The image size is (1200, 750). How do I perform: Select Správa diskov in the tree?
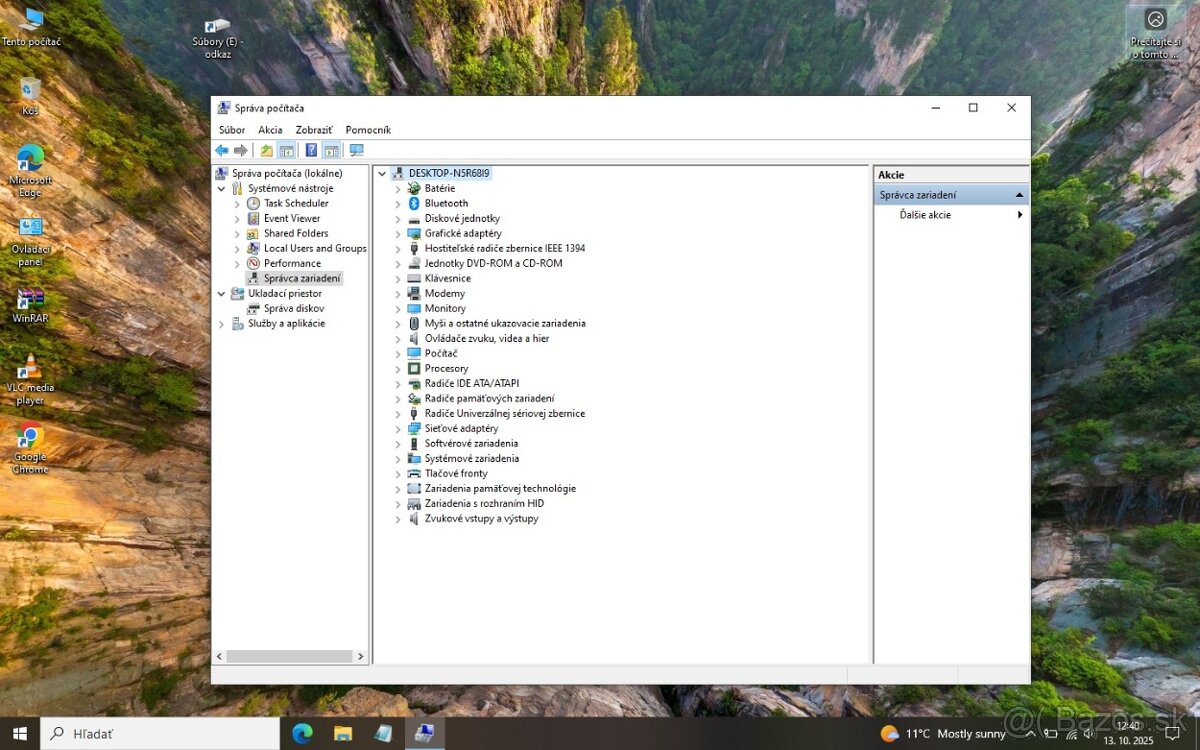tap(294, 308)
